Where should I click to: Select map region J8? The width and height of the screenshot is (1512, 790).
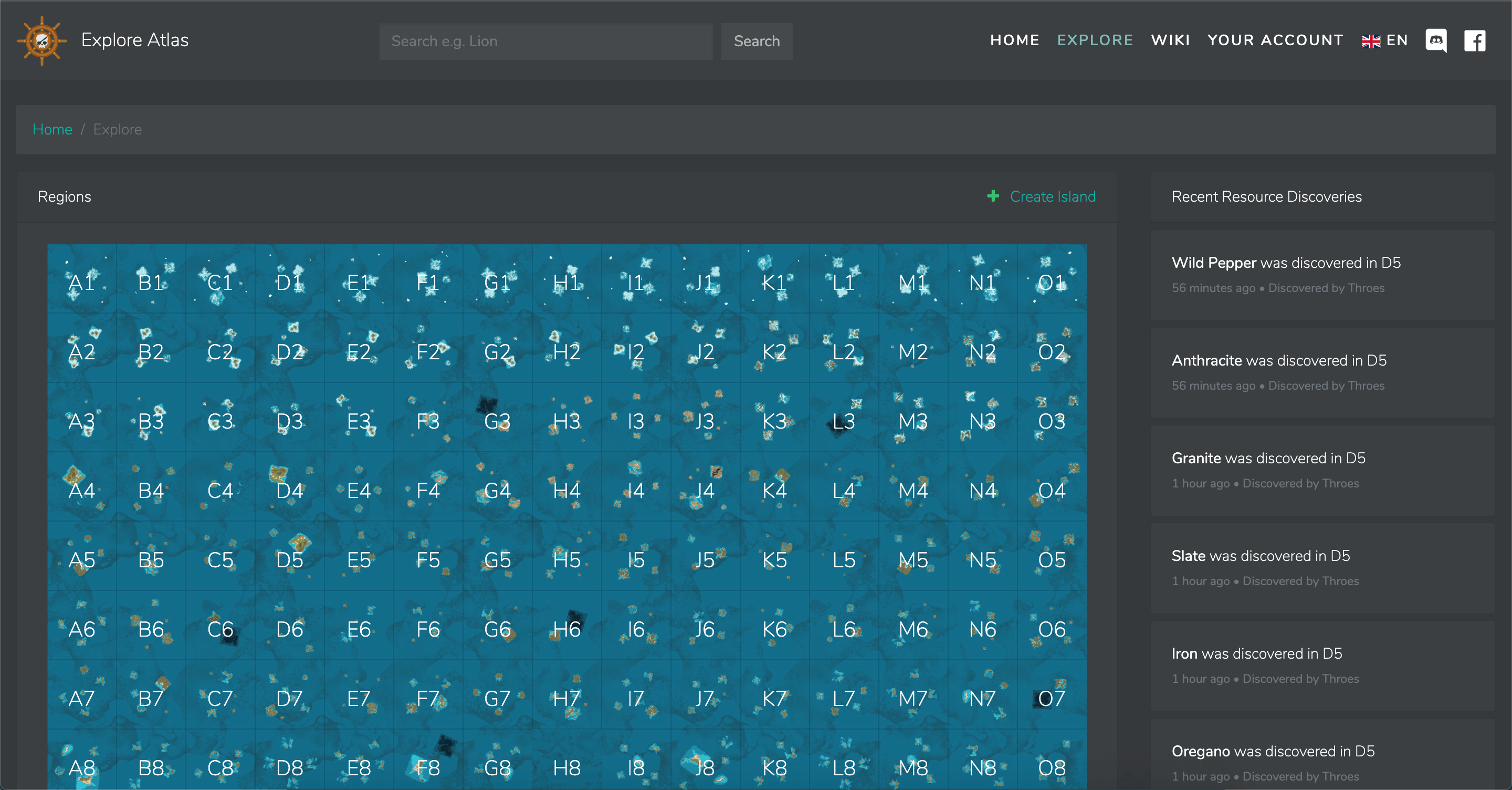[705, 760]
